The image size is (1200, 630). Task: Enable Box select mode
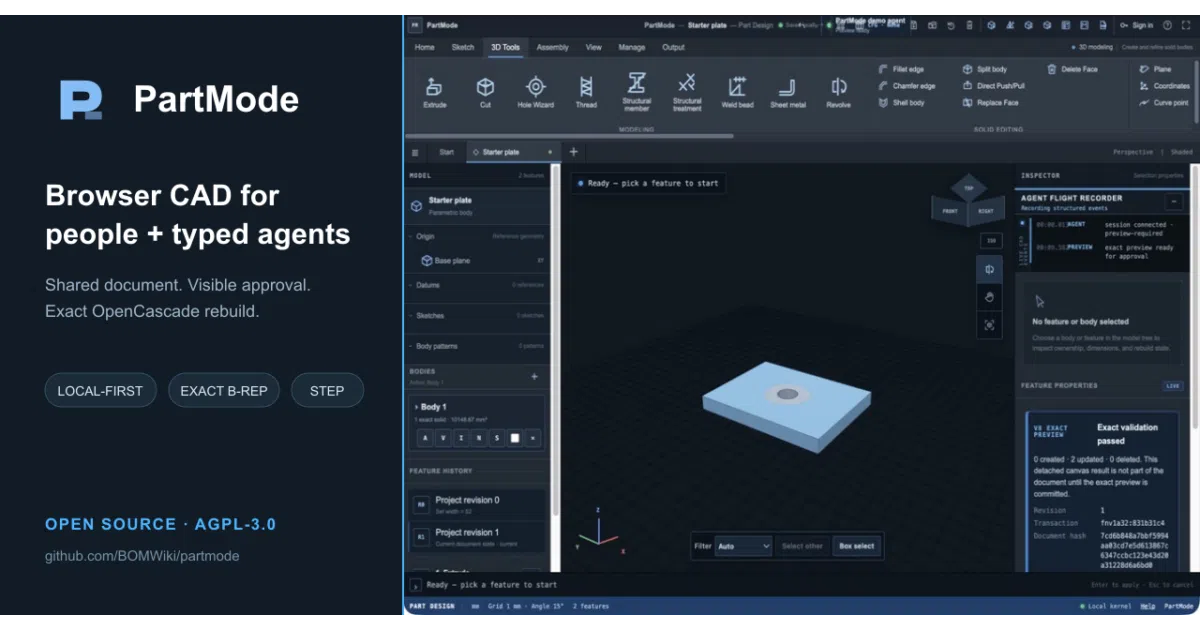(x=856, y=546)
